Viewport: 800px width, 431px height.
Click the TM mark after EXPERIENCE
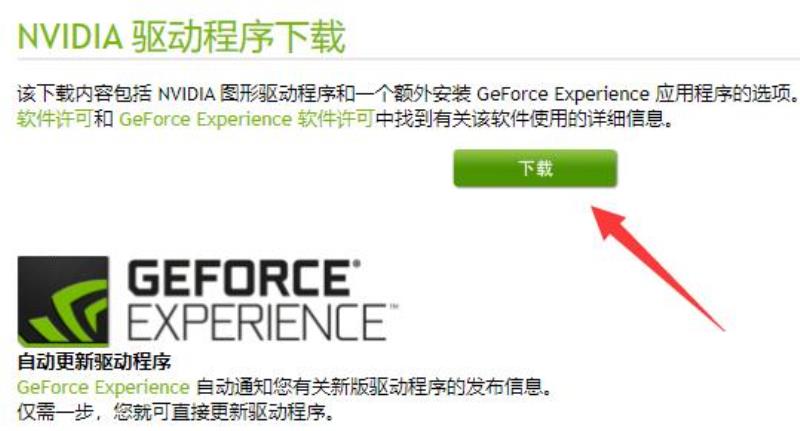(394, 308)
